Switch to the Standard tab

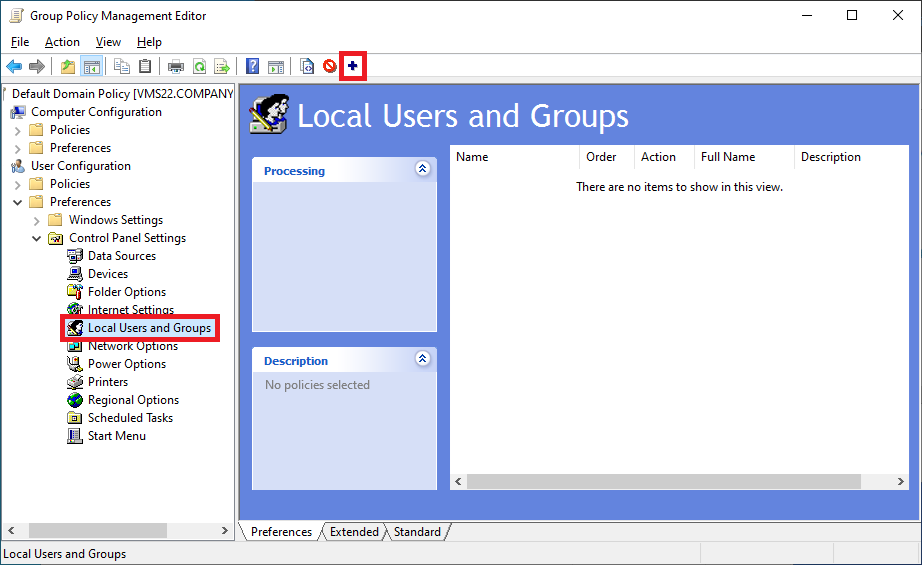(x=417, y=531)
